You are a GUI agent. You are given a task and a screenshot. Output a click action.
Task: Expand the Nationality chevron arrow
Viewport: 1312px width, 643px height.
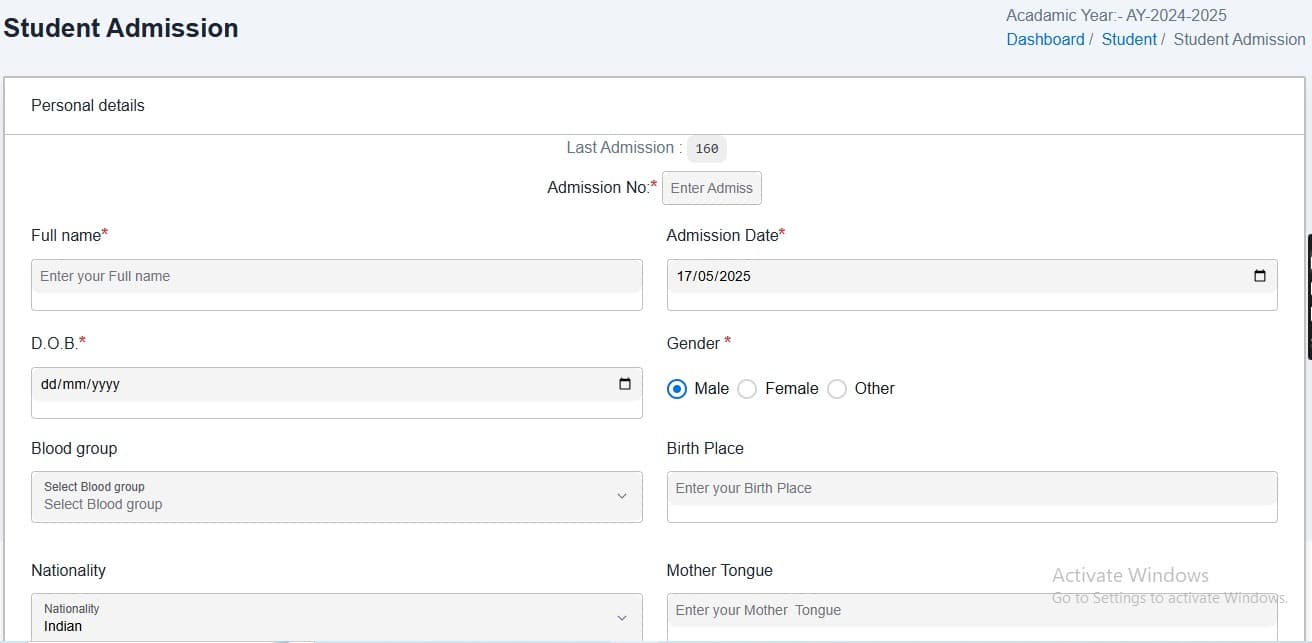point(621,618)
